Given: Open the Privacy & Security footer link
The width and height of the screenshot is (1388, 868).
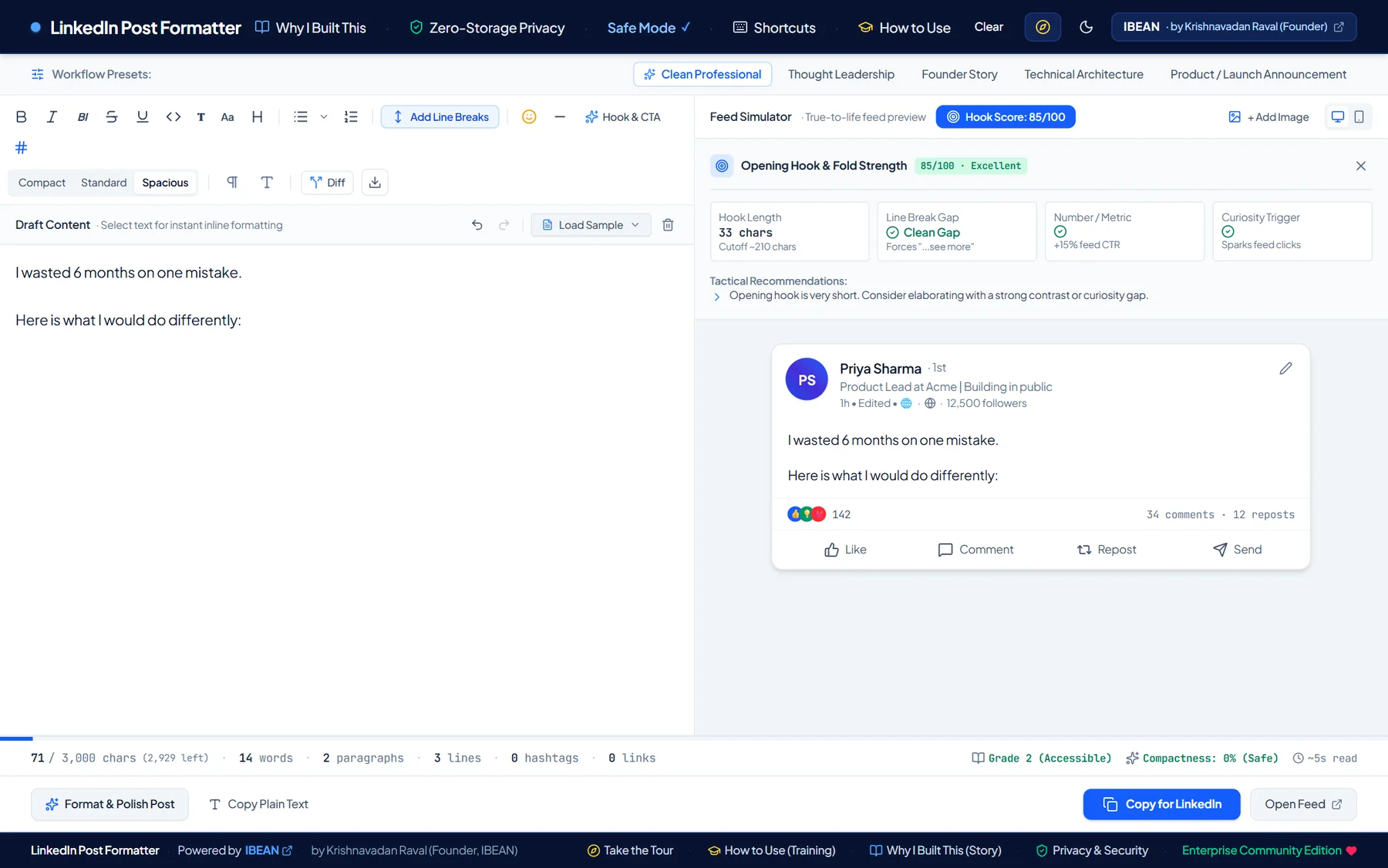Looking at the screenshot, I should pos(1092,850).
